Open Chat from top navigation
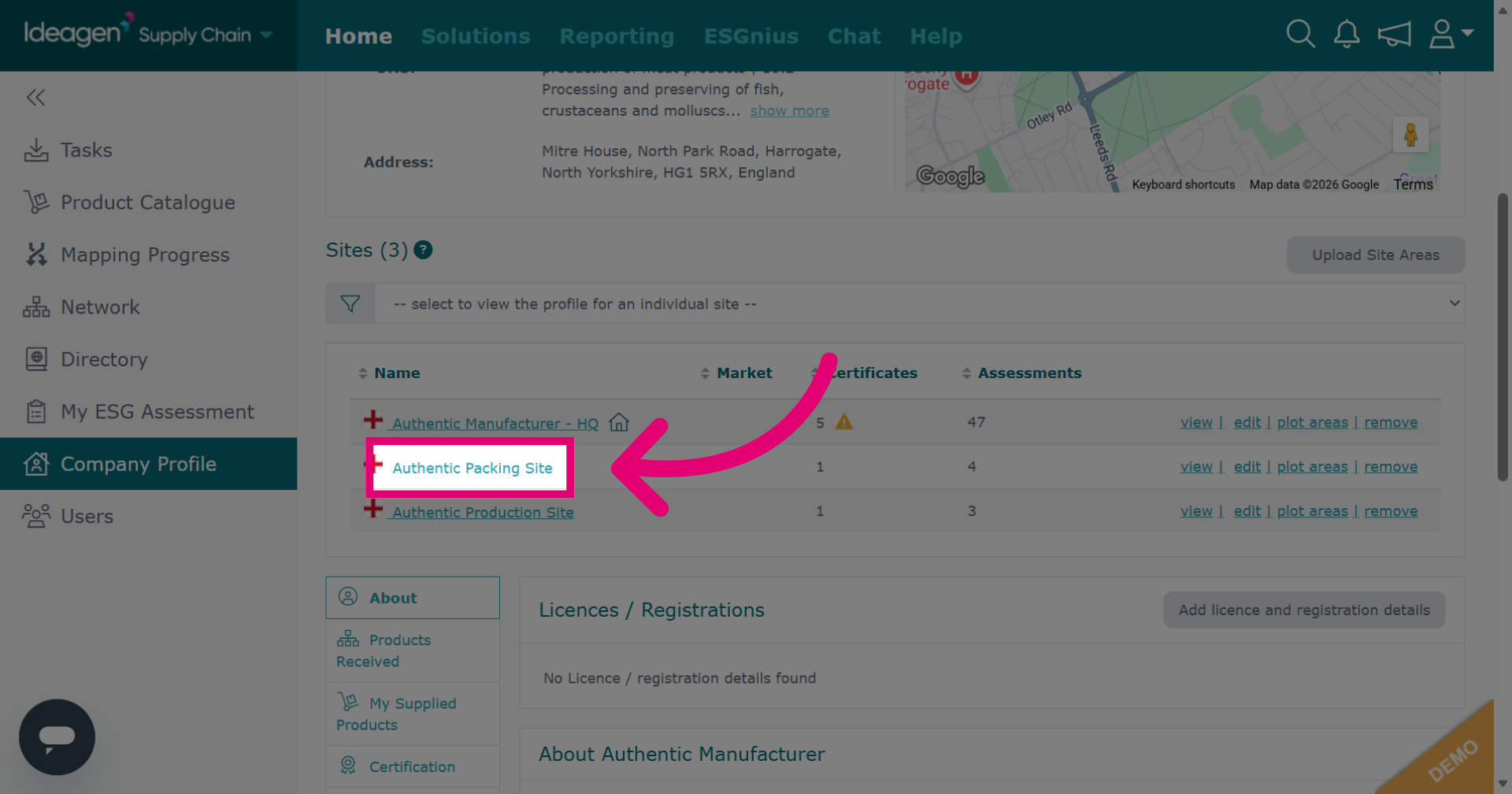 click(x=854, y=36)
